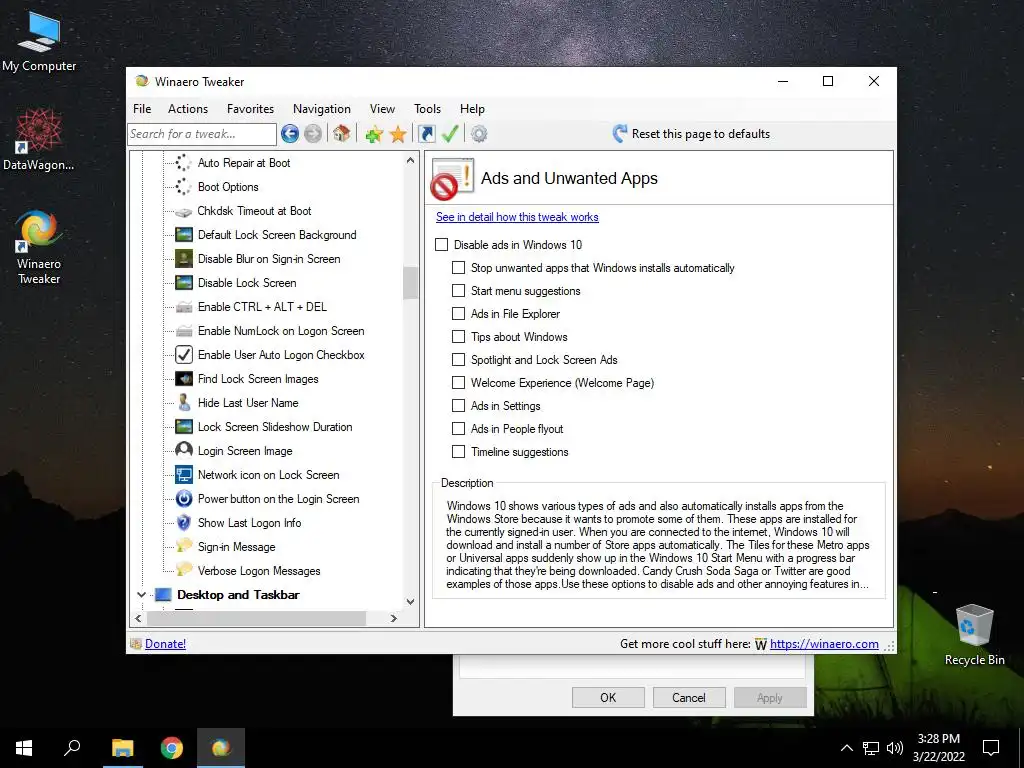This screenshot has height=768, width=1024.
Task: Click the tree vertical scrollbar down arrow
Action: click(410, 601)
